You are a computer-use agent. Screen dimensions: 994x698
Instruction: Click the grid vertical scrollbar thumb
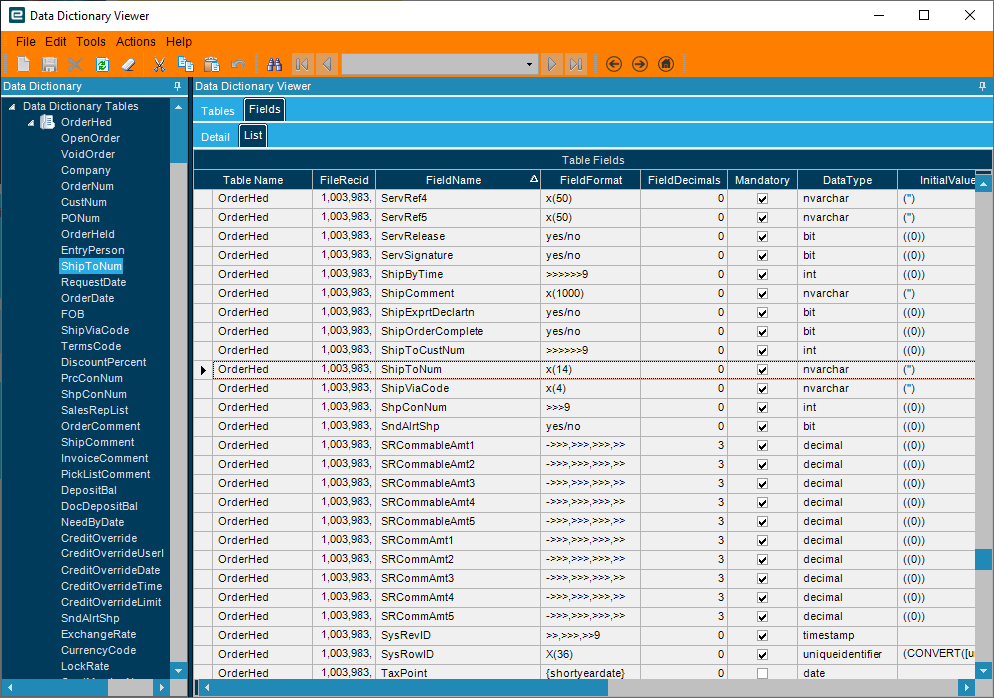tap(983, 559)
